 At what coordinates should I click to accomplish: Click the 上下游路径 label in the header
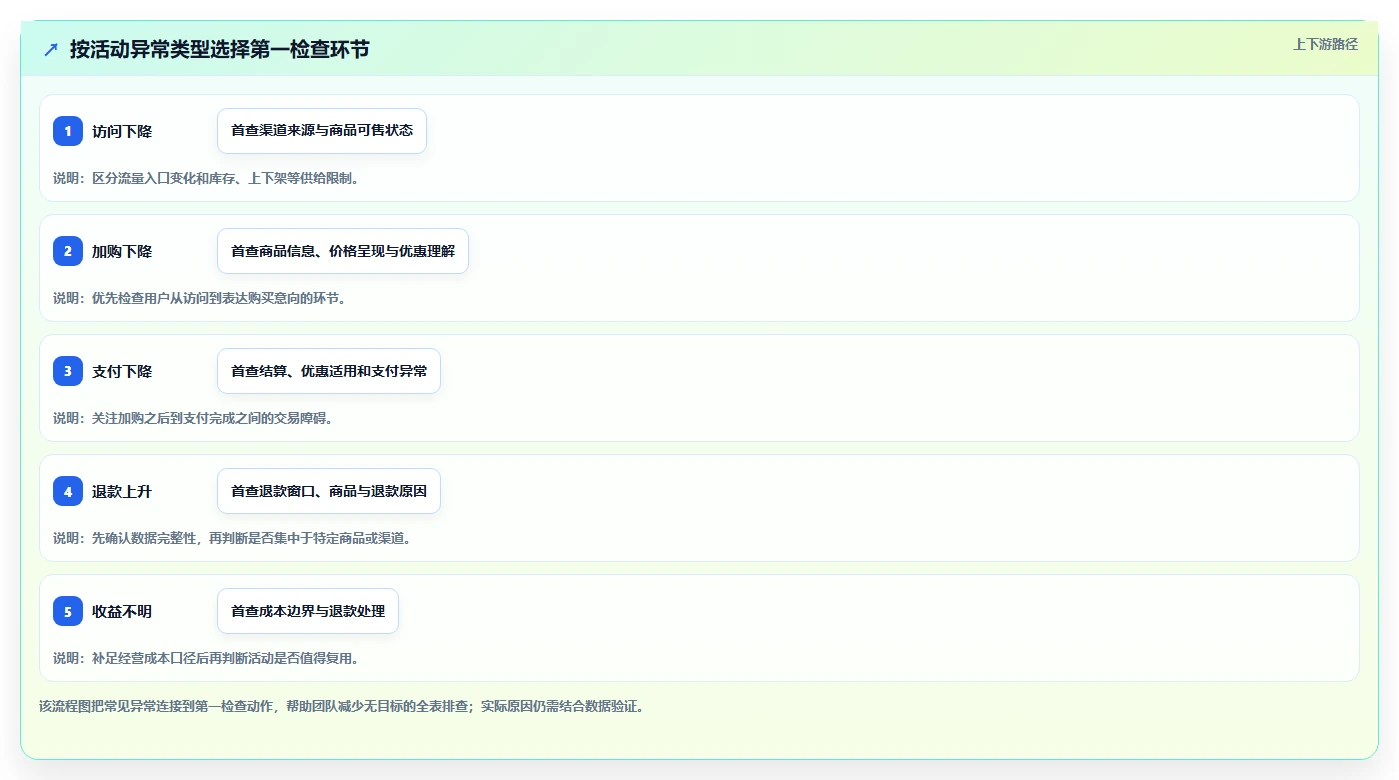(x=1325, y=44)
